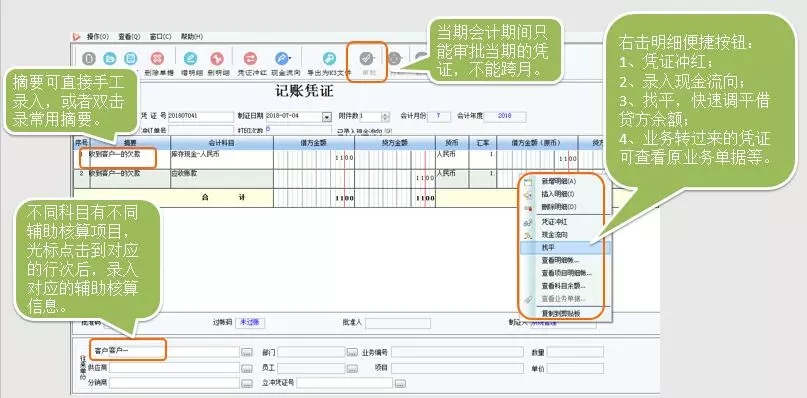This screenshot has height=398, width=807.
Task: Open the 立冲凭证号 lookup button
Action: coord(400,384)
